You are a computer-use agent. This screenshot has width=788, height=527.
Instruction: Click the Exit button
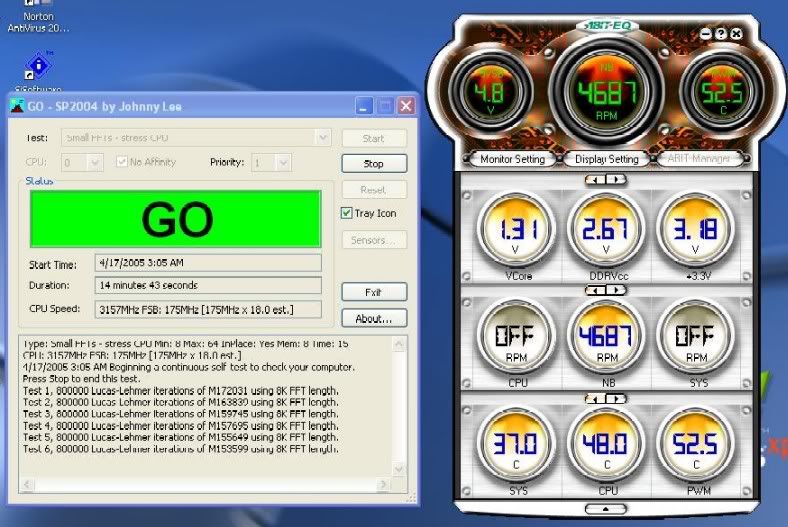373,292
